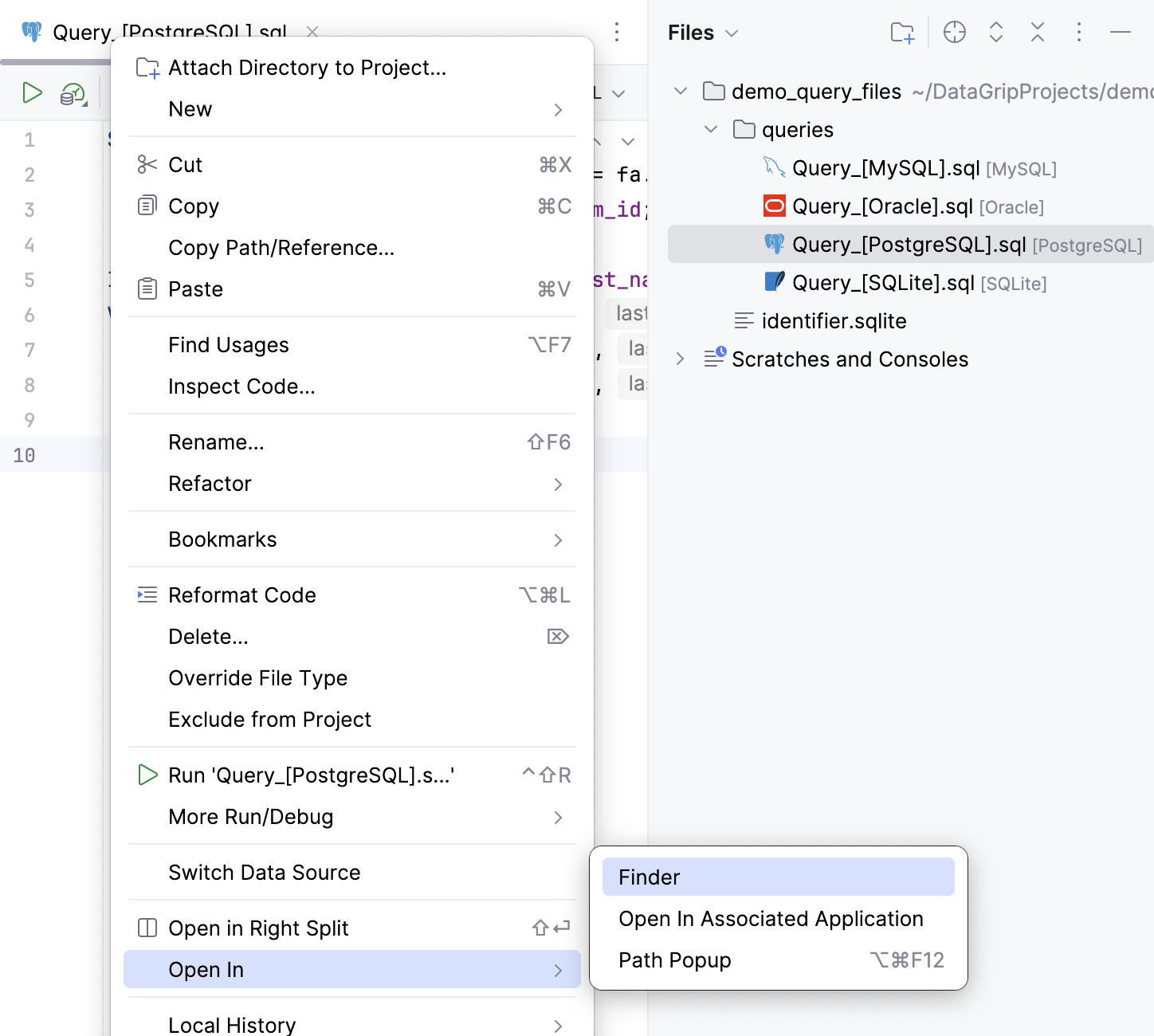Click the SQLite feather icon beside Query_[SQLite].sql

(772, 281)
